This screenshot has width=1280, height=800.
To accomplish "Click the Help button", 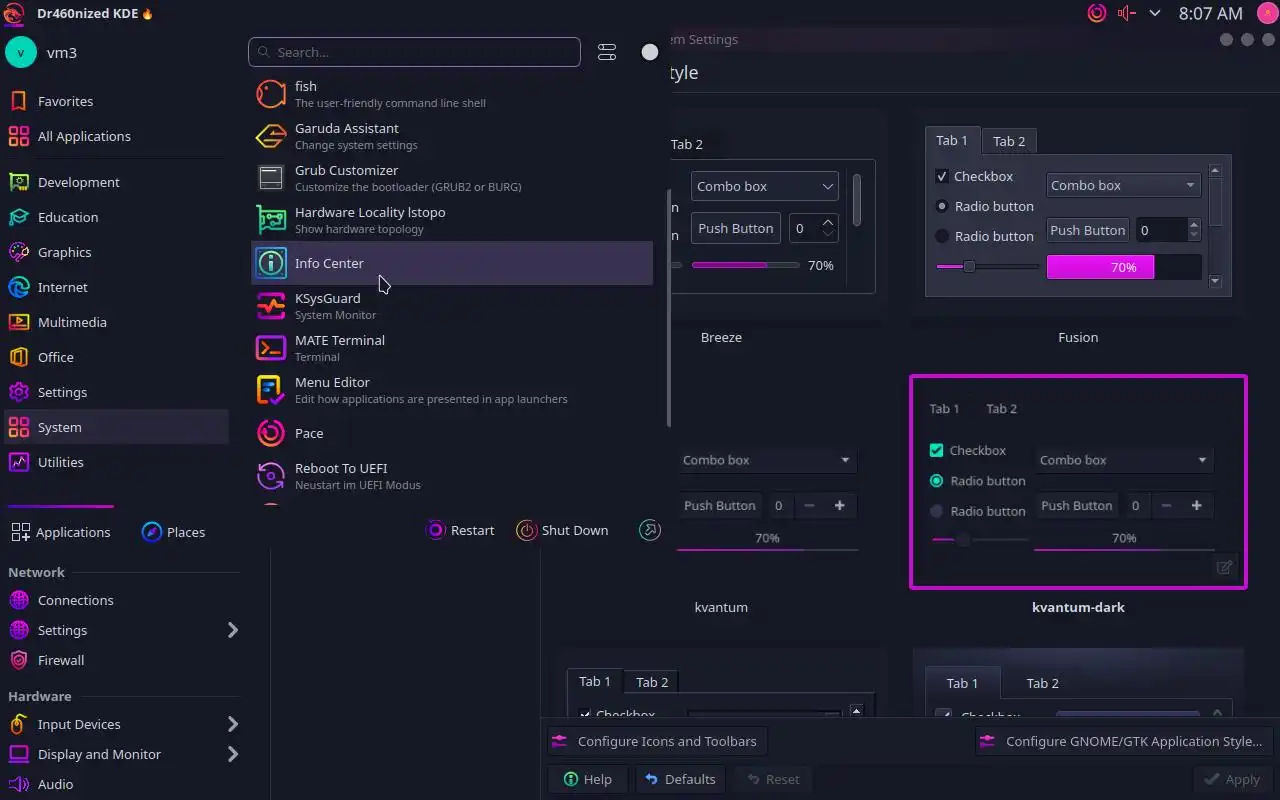I will tap(588, 779).
